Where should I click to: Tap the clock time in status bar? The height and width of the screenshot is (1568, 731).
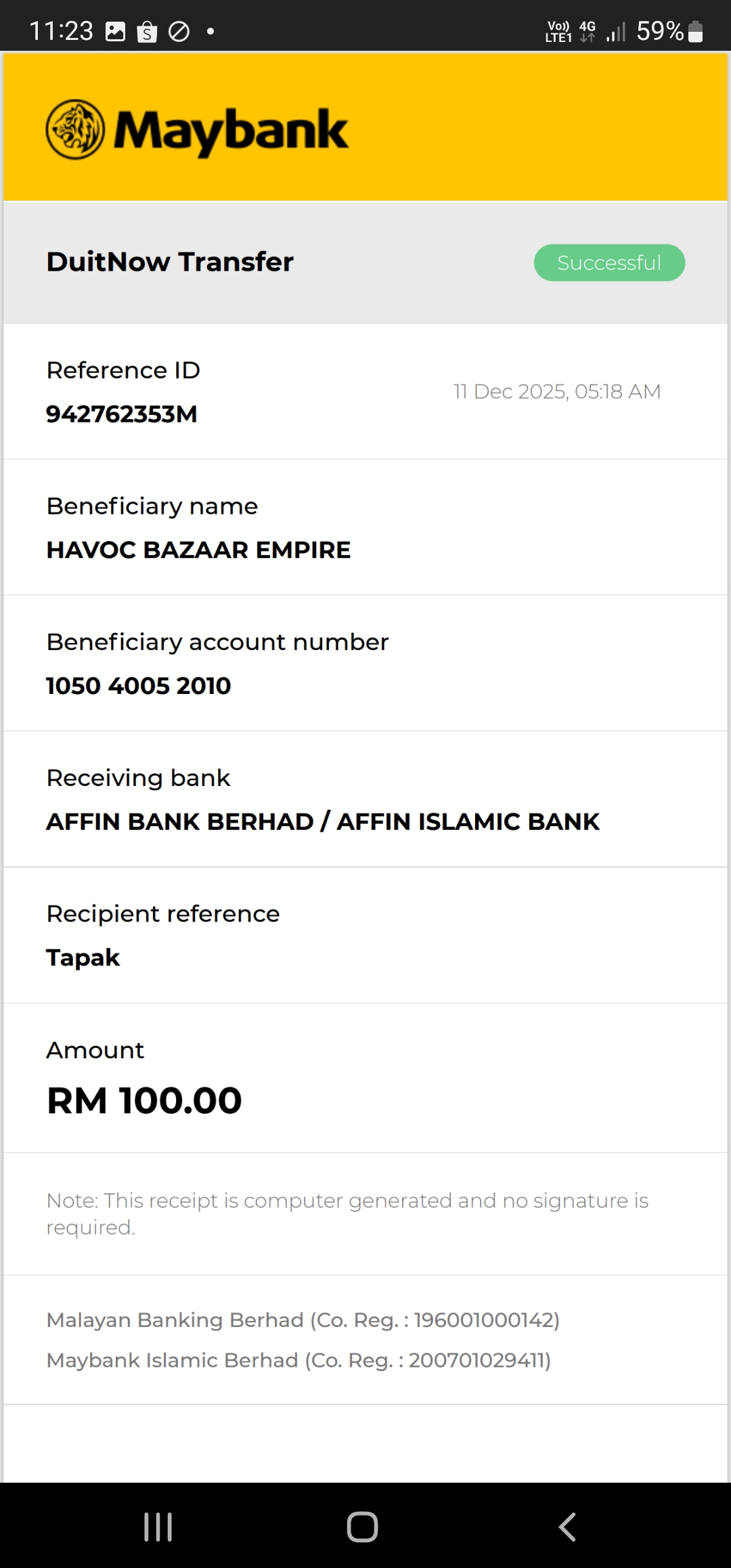(61, 31)
